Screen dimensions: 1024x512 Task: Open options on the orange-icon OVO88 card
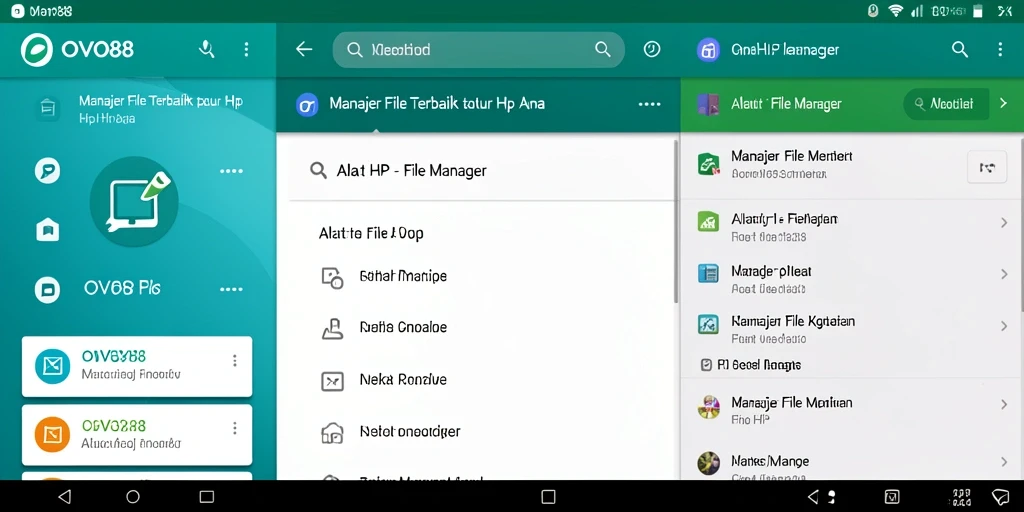click(x=234, y=428)
